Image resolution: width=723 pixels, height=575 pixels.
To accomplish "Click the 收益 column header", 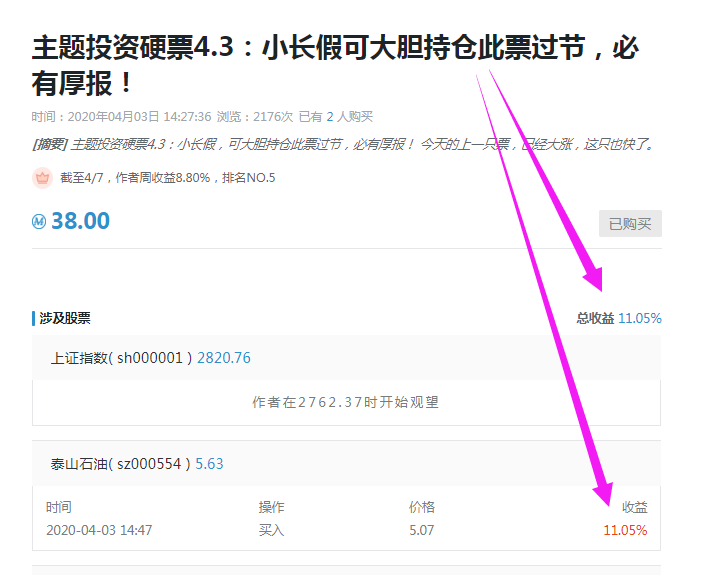I will (634, 507).
